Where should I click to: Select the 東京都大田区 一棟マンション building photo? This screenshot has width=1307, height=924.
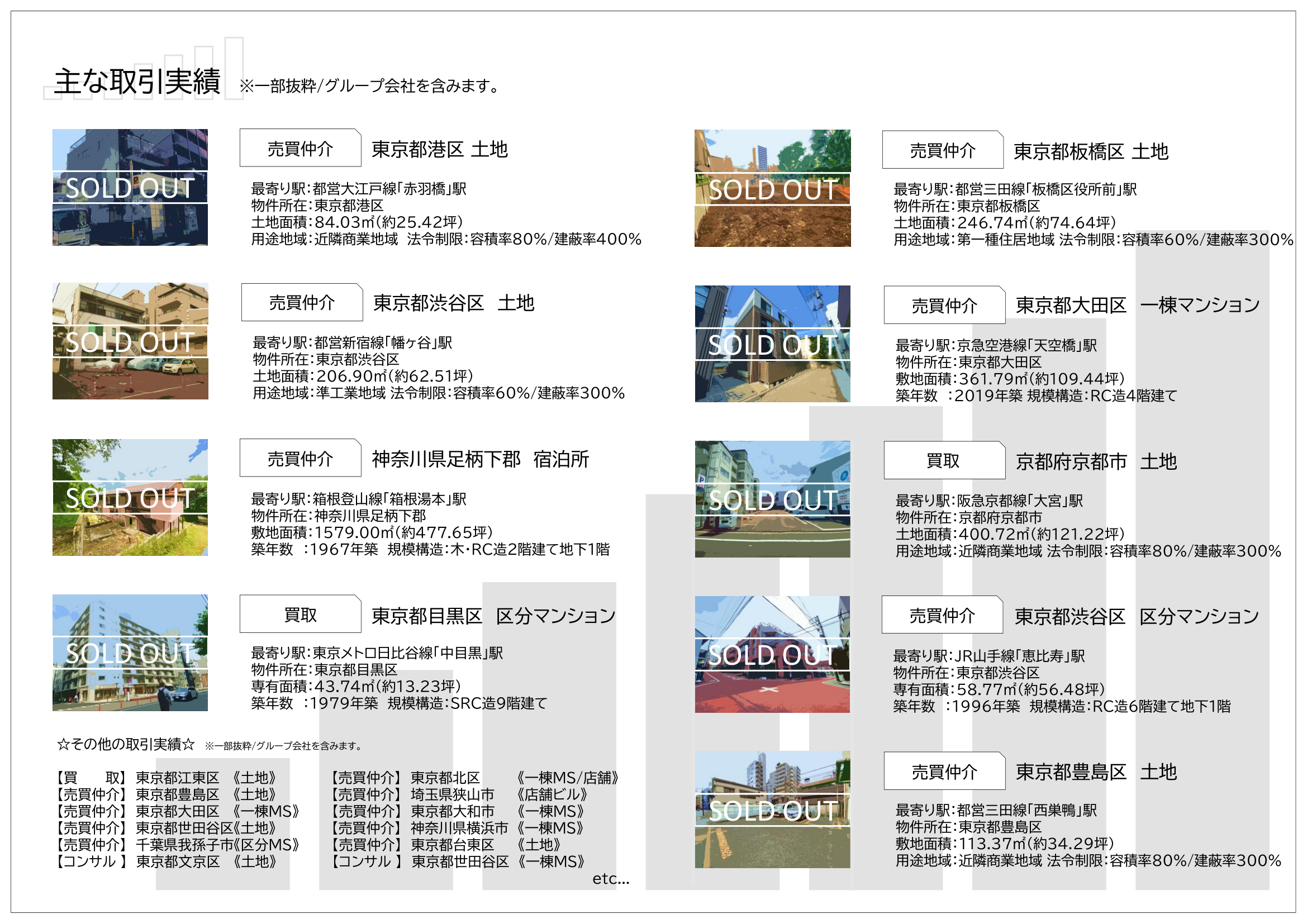[772, 344]
